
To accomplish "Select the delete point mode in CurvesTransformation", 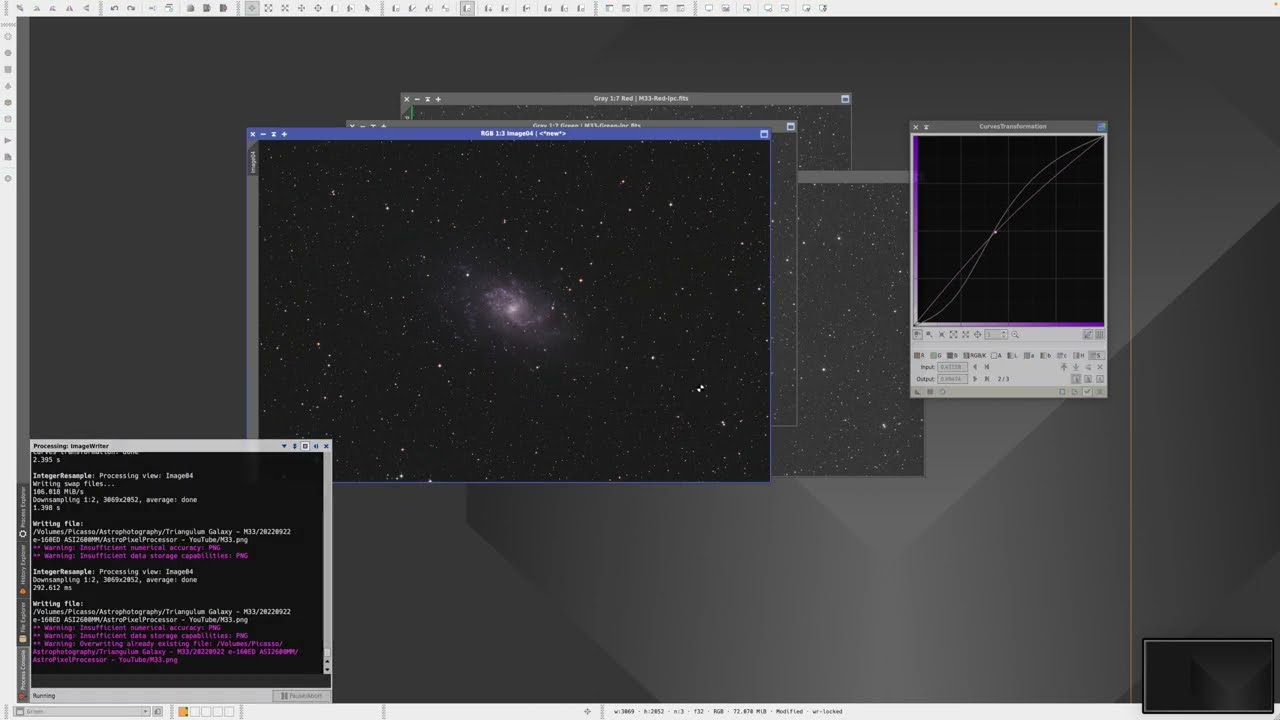I will point(942,334).
